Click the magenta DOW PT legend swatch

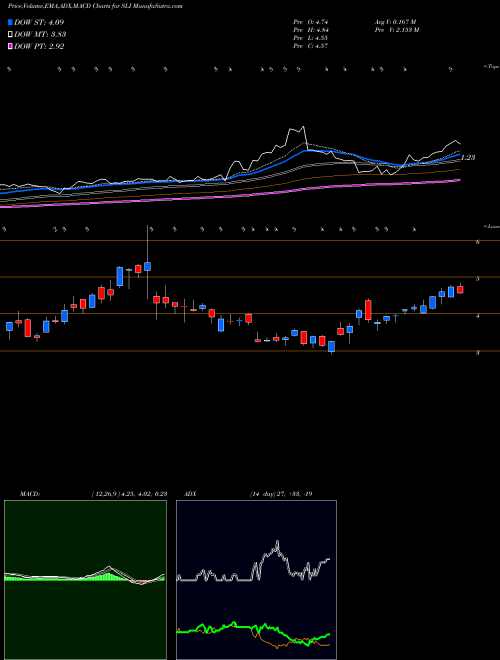[x=10, y=46]
